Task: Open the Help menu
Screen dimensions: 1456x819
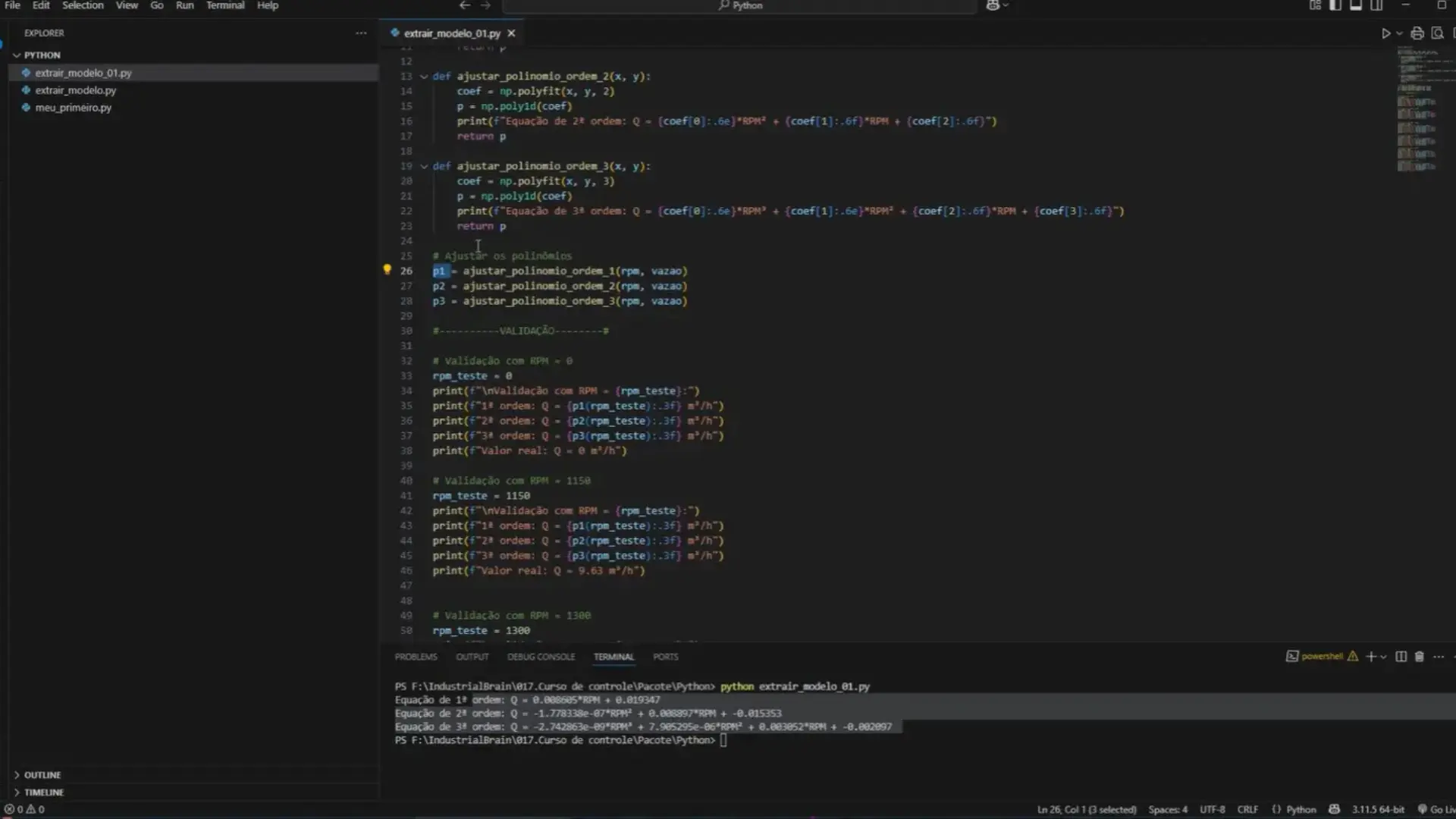Action: pyautogui.click(x=268, y=5)
